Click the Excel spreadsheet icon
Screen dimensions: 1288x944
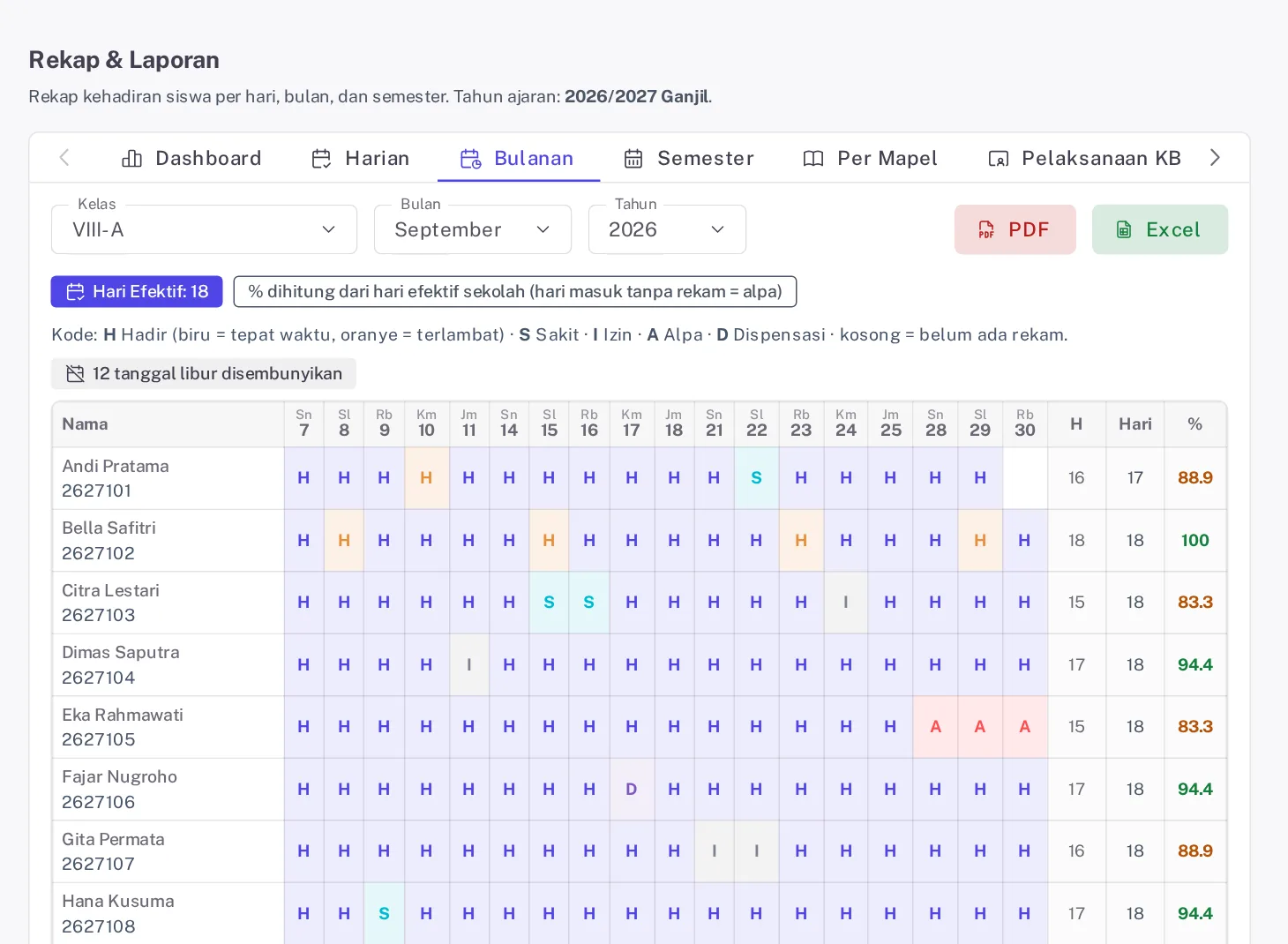[1124, 230]
